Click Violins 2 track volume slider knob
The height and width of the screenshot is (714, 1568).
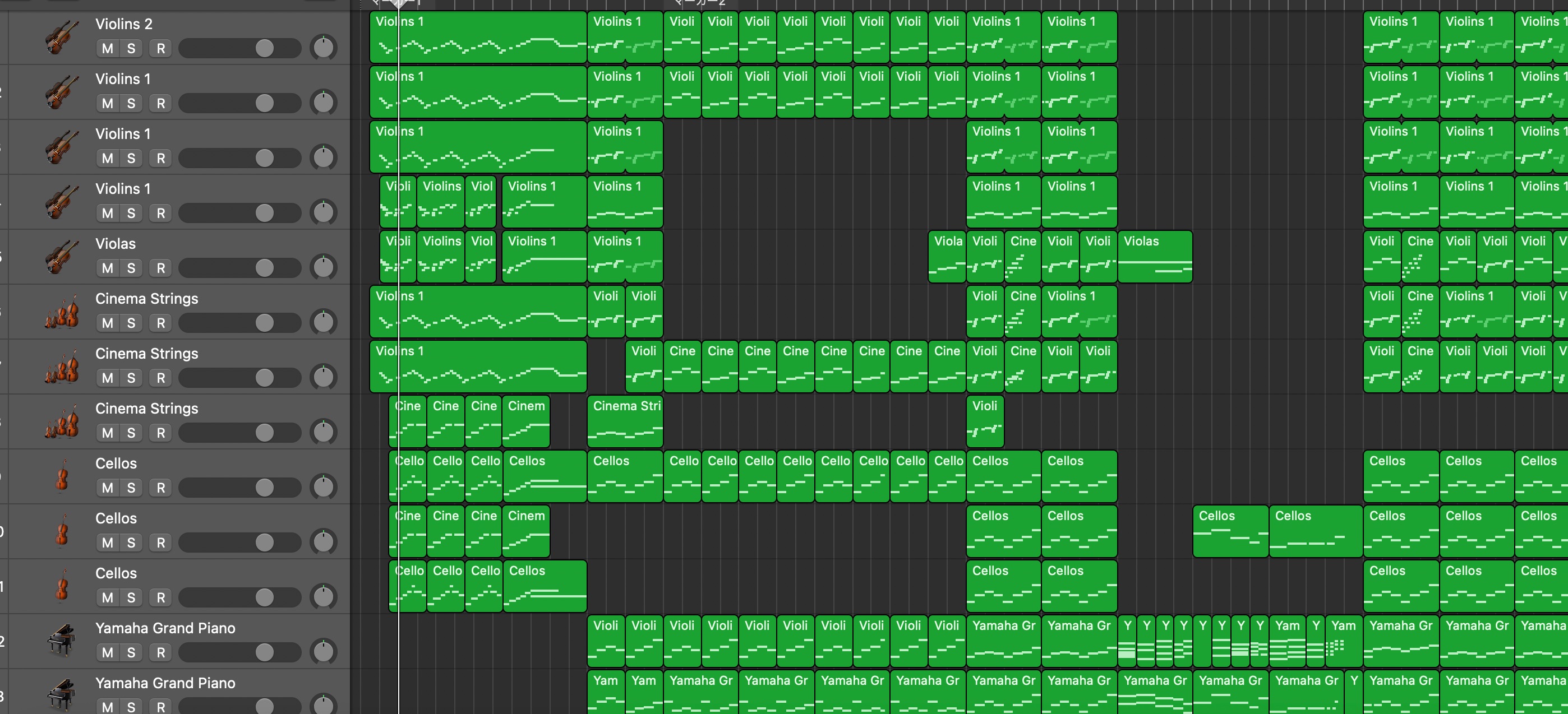point(264,48)
